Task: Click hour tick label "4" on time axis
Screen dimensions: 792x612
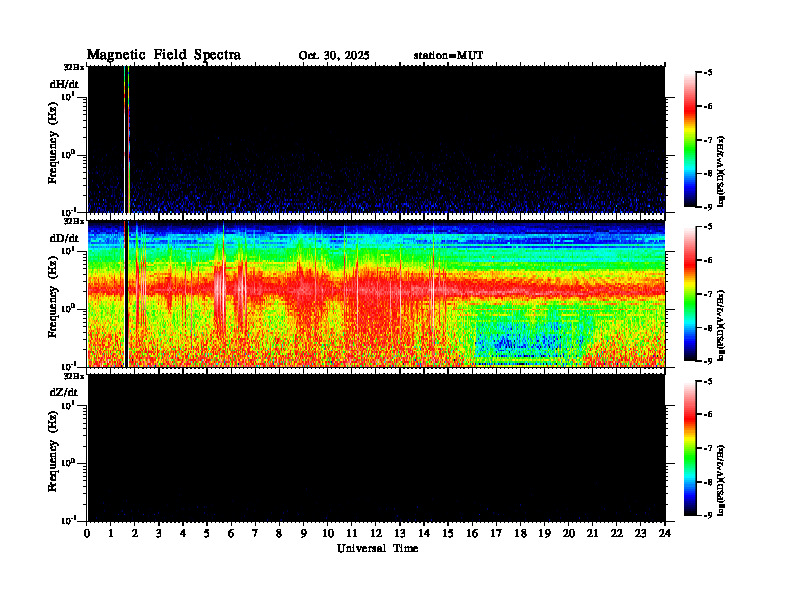Action: [183, 534]
